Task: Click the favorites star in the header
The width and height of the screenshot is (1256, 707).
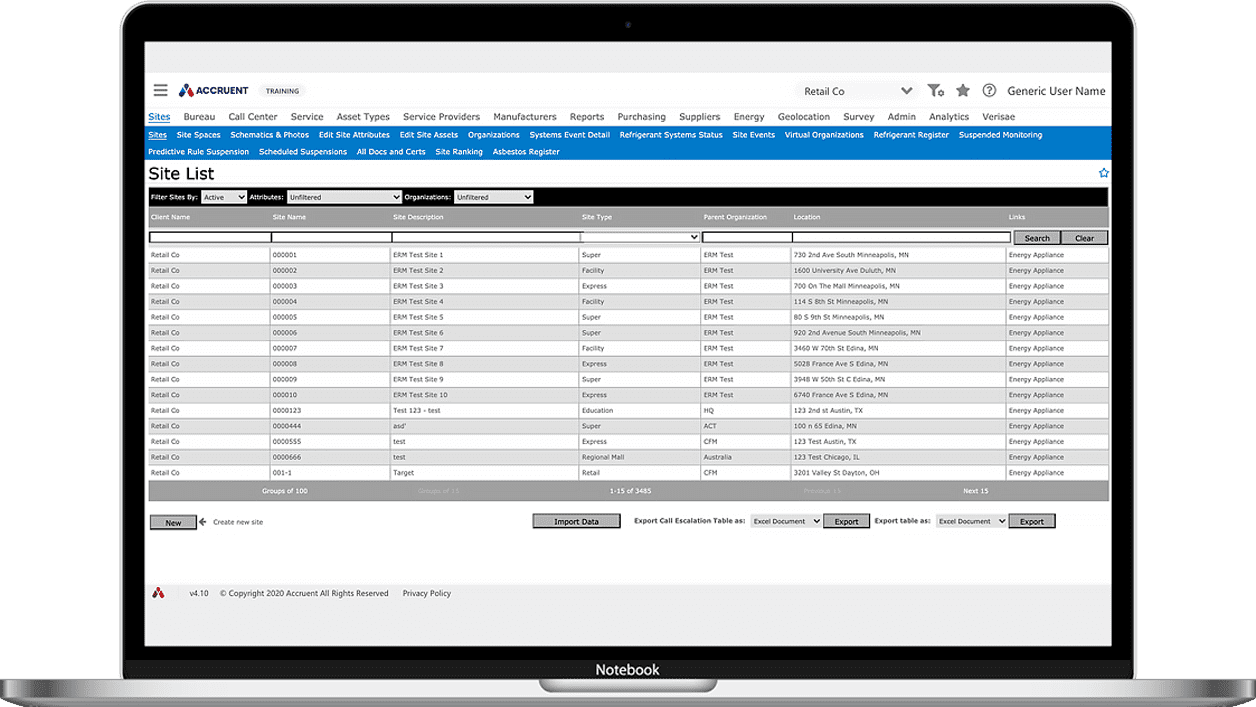Action: pos(963,90)
